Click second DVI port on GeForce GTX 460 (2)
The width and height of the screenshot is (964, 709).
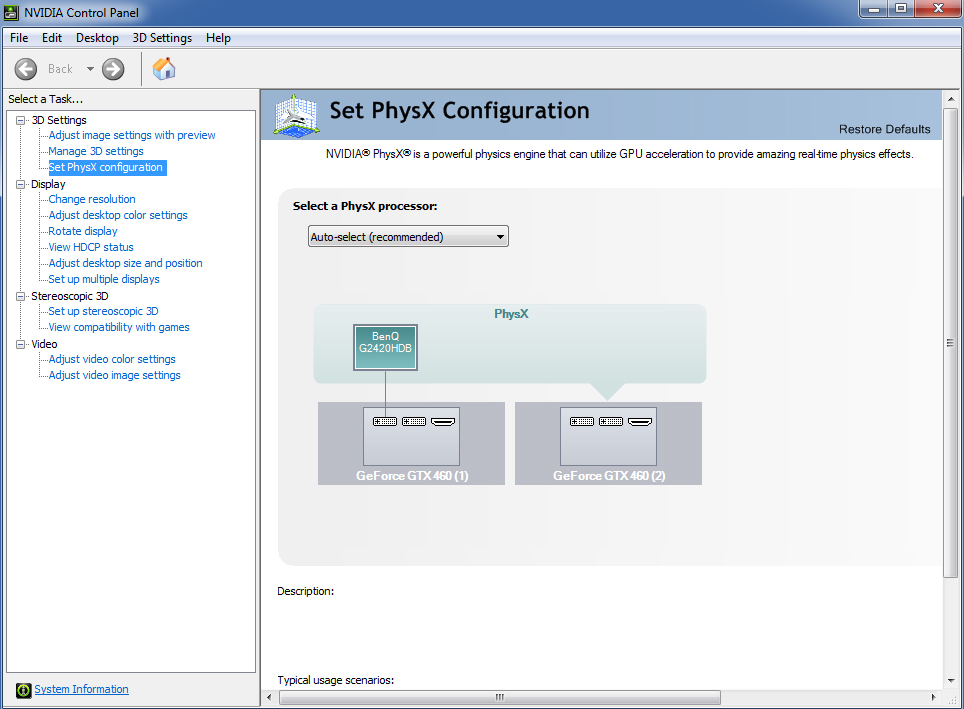coord(610,421)
